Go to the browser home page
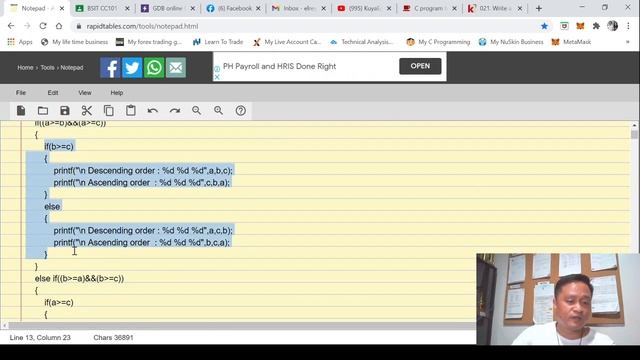This screenshot has width=640, height=360. [59, 26]
